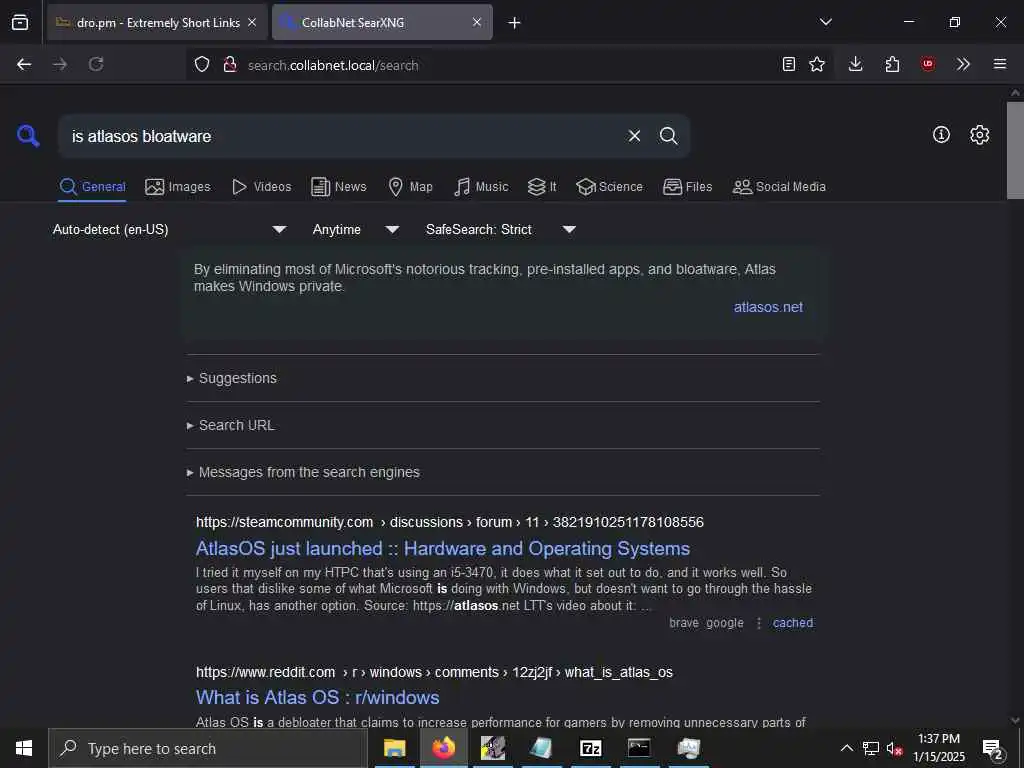Screen dimensions: 1024x768
Task: Open the extensions puzzle icon
Action: coord(892,64)
